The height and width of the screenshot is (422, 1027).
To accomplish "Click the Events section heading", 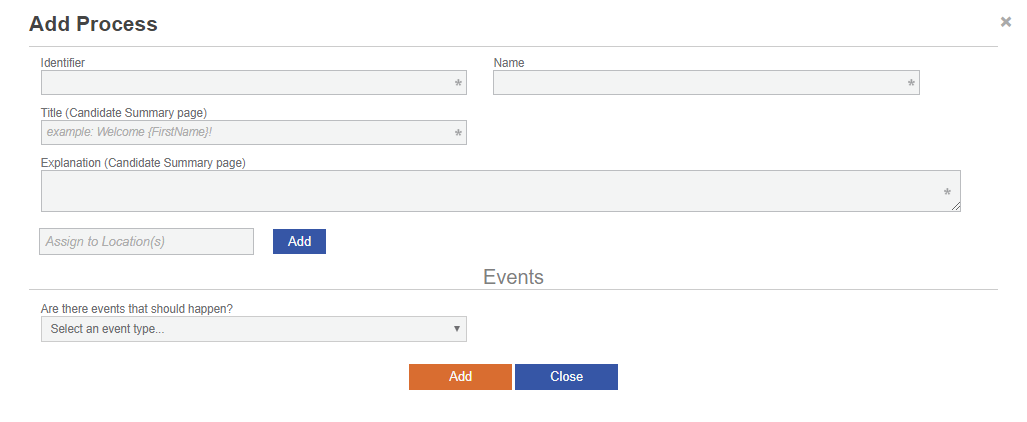I will click(513, 277).
